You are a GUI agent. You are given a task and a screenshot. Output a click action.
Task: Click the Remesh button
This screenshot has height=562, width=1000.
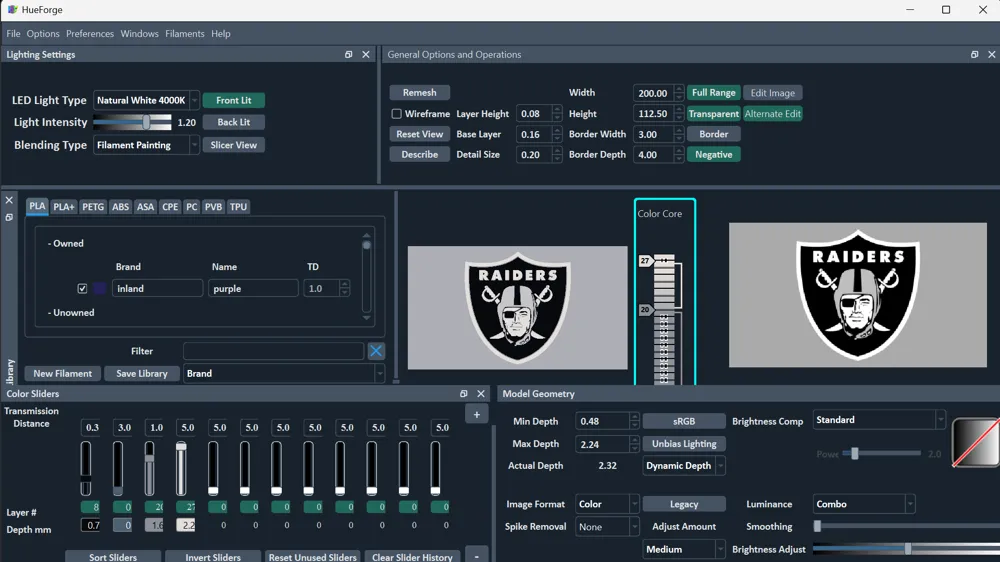tap(420, 92)
